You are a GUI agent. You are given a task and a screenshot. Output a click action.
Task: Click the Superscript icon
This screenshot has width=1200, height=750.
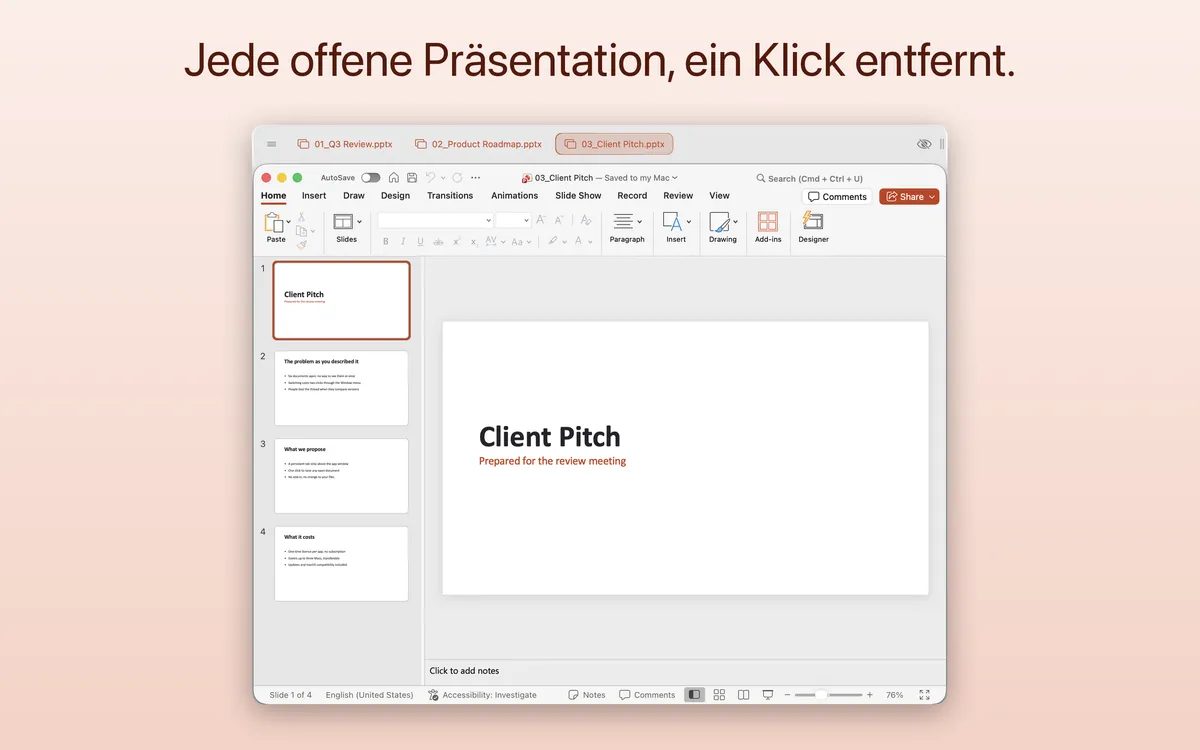click(x=456, y=241)
